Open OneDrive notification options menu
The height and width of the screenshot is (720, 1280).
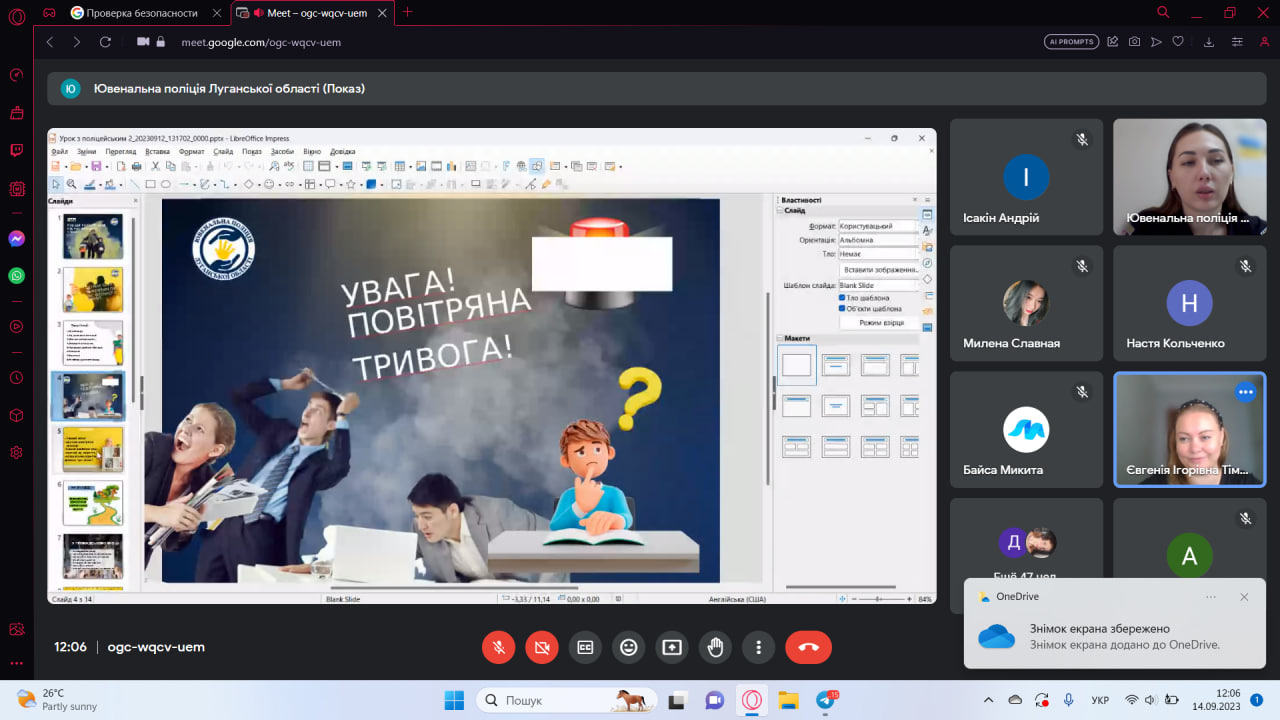(1211, 597)
